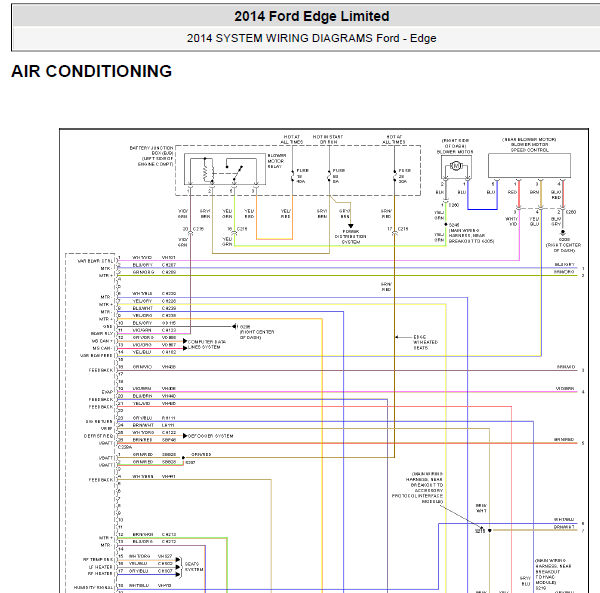Click the 30A fuse symbol

click(x=395, y=176)
